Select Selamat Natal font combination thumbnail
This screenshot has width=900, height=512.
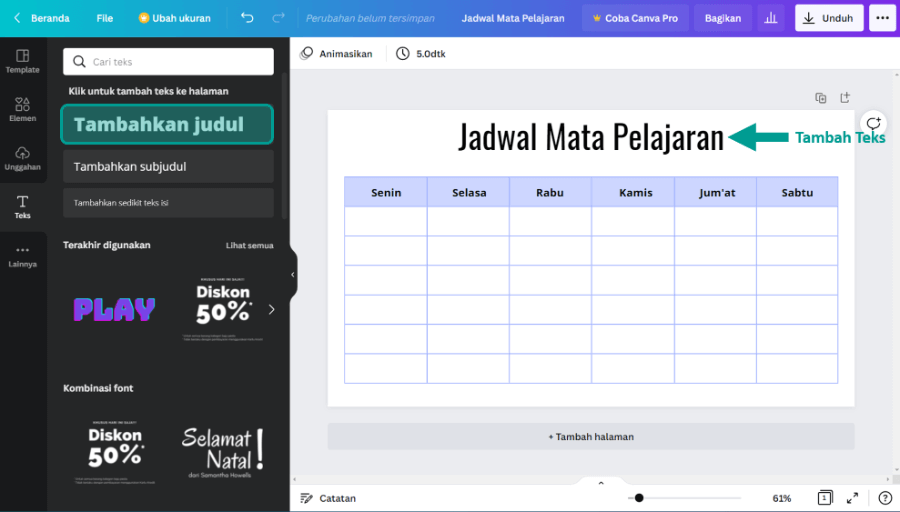coord(223,452)
